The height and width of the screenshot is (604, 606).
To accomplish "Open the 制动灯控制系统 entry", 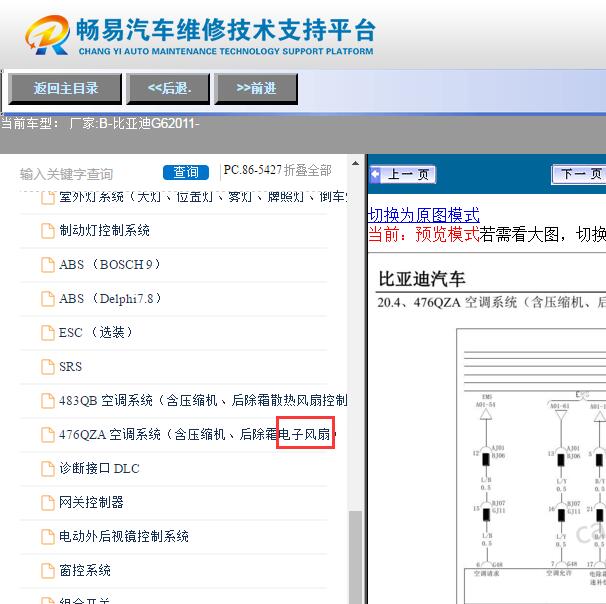I will tap(104, 231).
